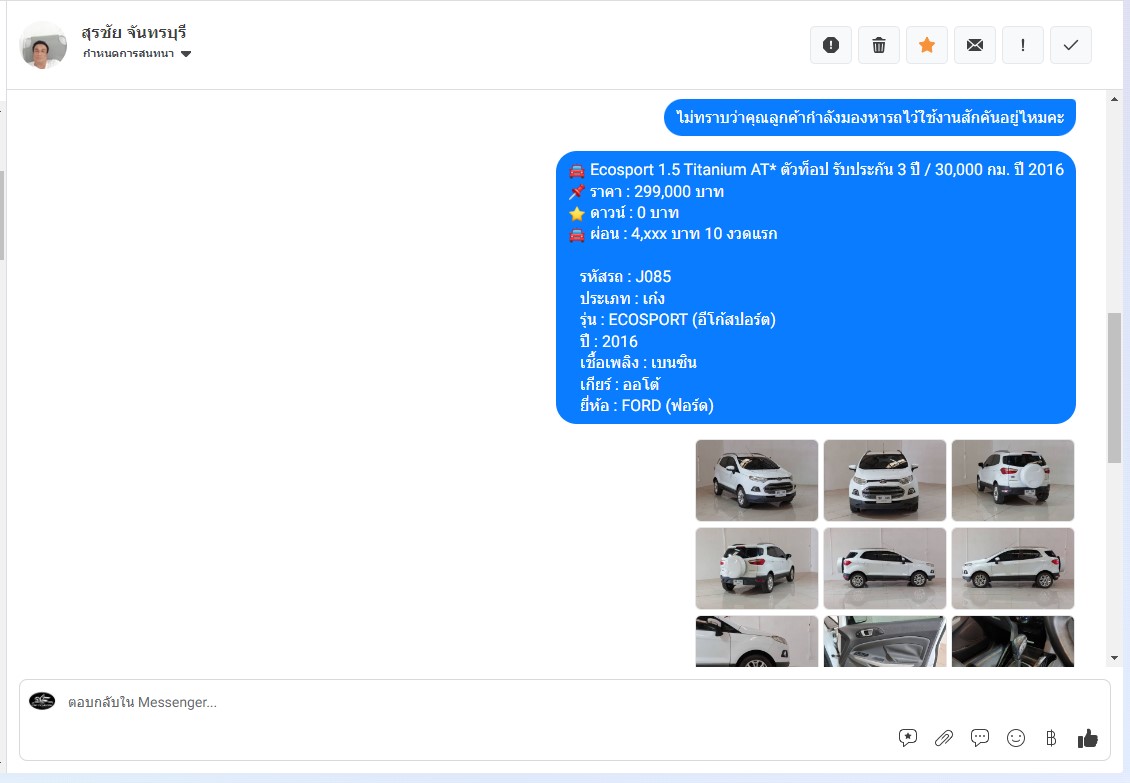Click the ยี่ห้อ : FORD line
Image resolution: width=1130 pixels, height=783 pixels.
tap(646, 405)
